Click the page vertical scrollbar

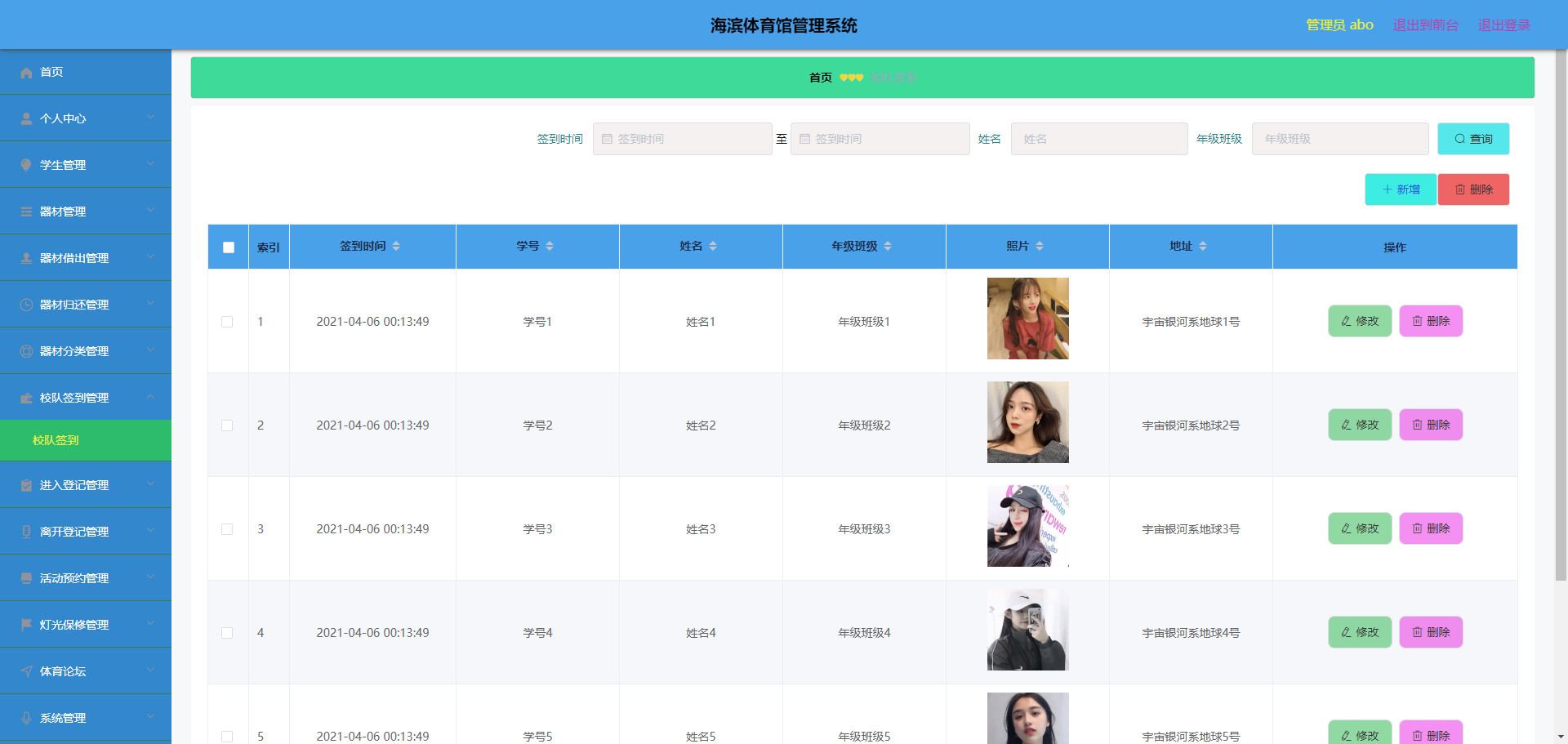pos(1561,314)
